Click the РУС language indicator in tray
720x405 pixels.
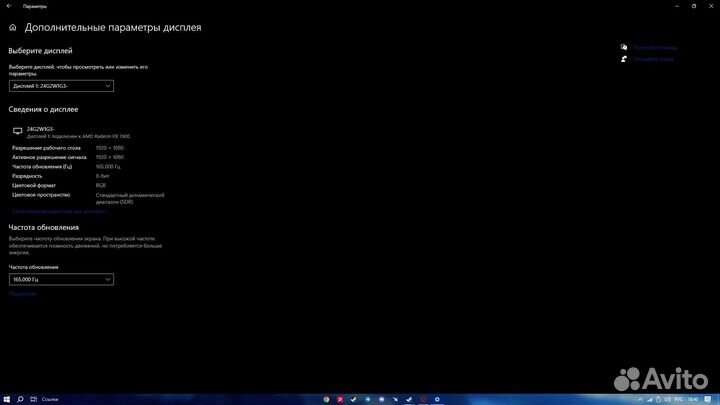(x=680, y=398)
